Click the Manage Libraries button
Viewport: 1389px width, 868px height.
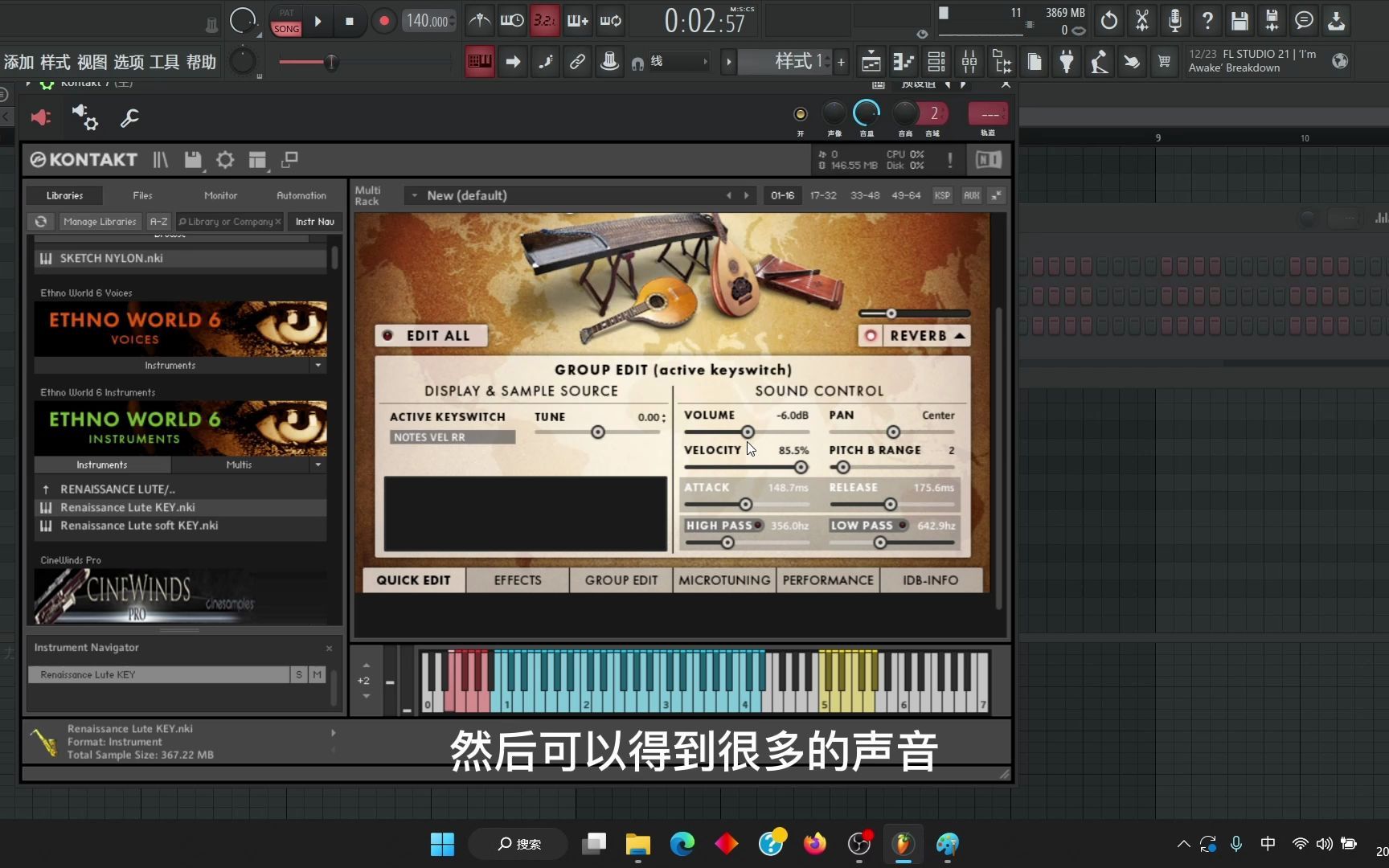point(100,222)
